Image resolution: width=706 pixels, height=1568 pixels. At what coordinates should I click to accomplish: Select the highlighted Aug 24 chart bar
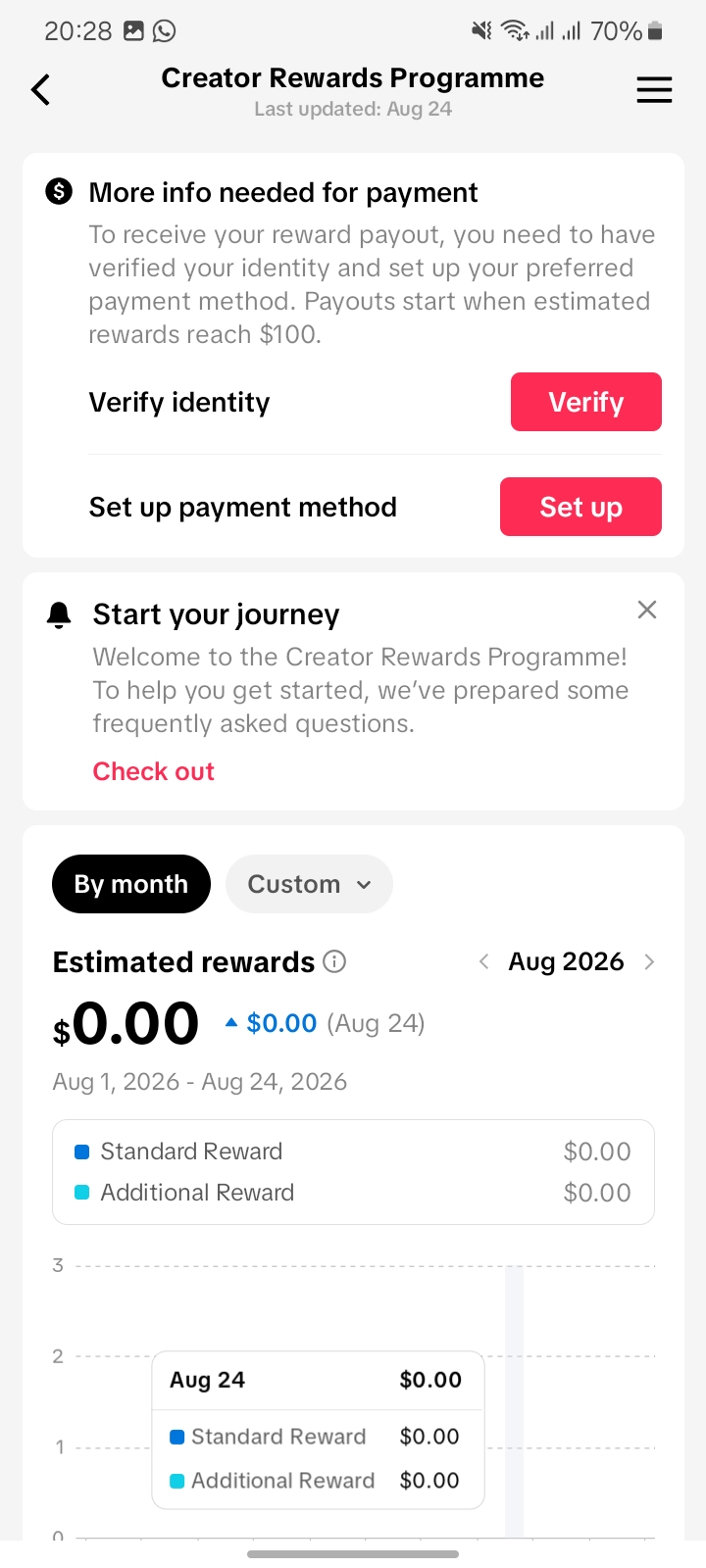pos(514,1401)
